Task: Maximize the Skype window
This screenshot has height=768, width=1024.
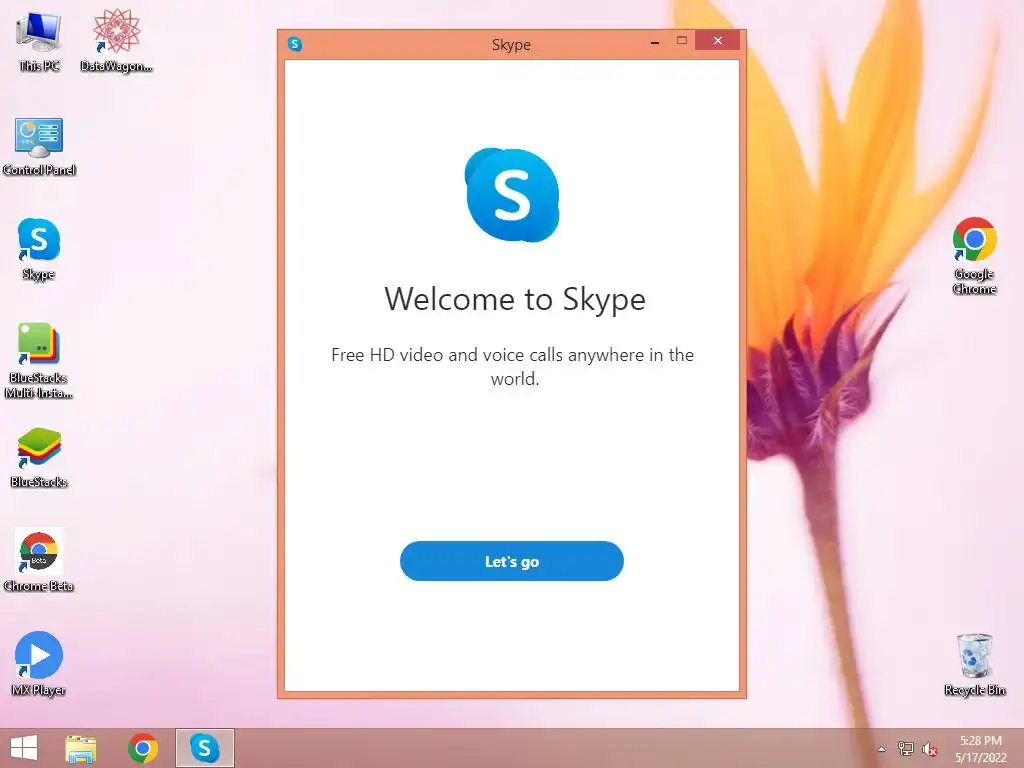Action: 682,41
